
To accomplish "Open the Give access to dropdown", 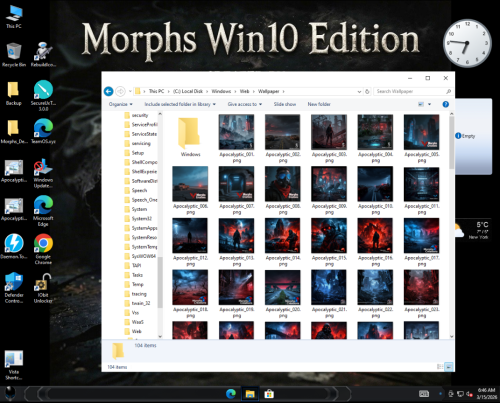I will [245, 104].
